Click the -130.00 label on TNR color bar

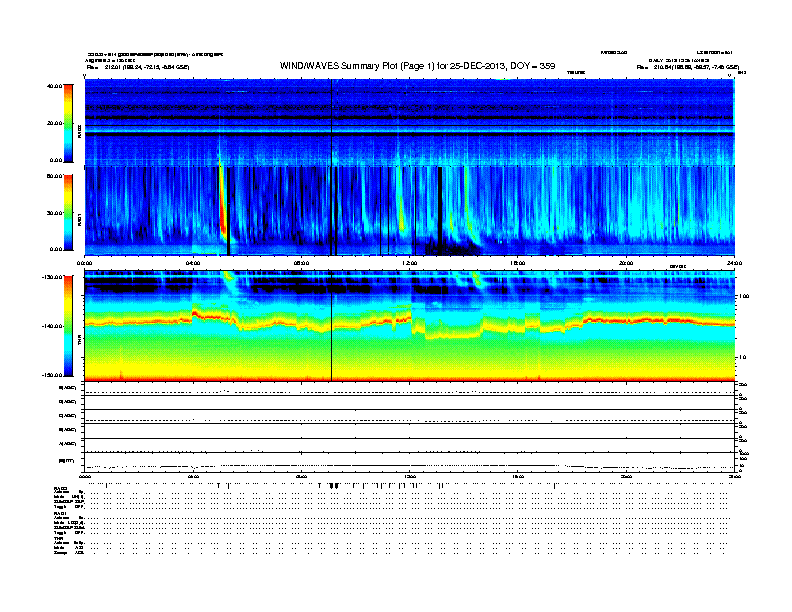[x=53, y=277]
